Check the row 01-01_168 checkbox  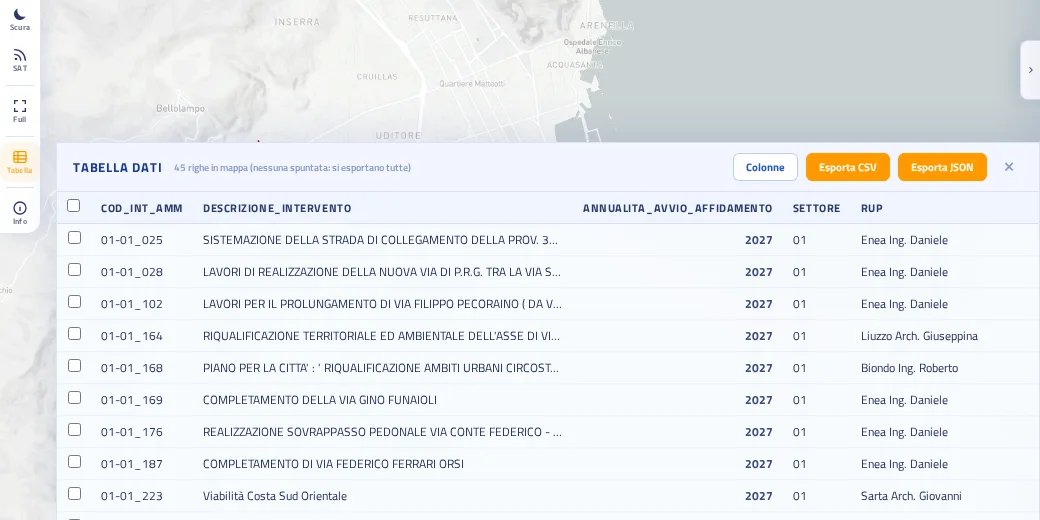pos(74,365)
